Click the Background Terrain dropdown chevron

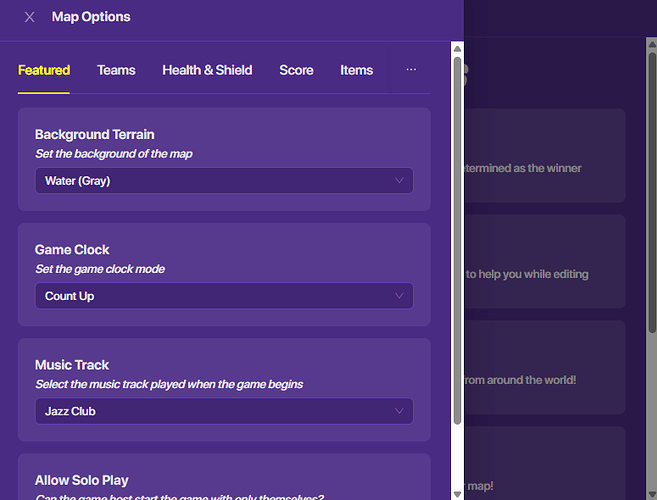pyautogui.click(x=399, y=181)
